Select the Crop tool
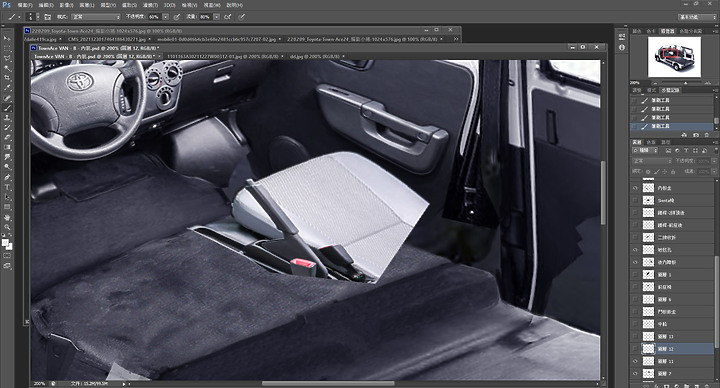 click(7, 78)
